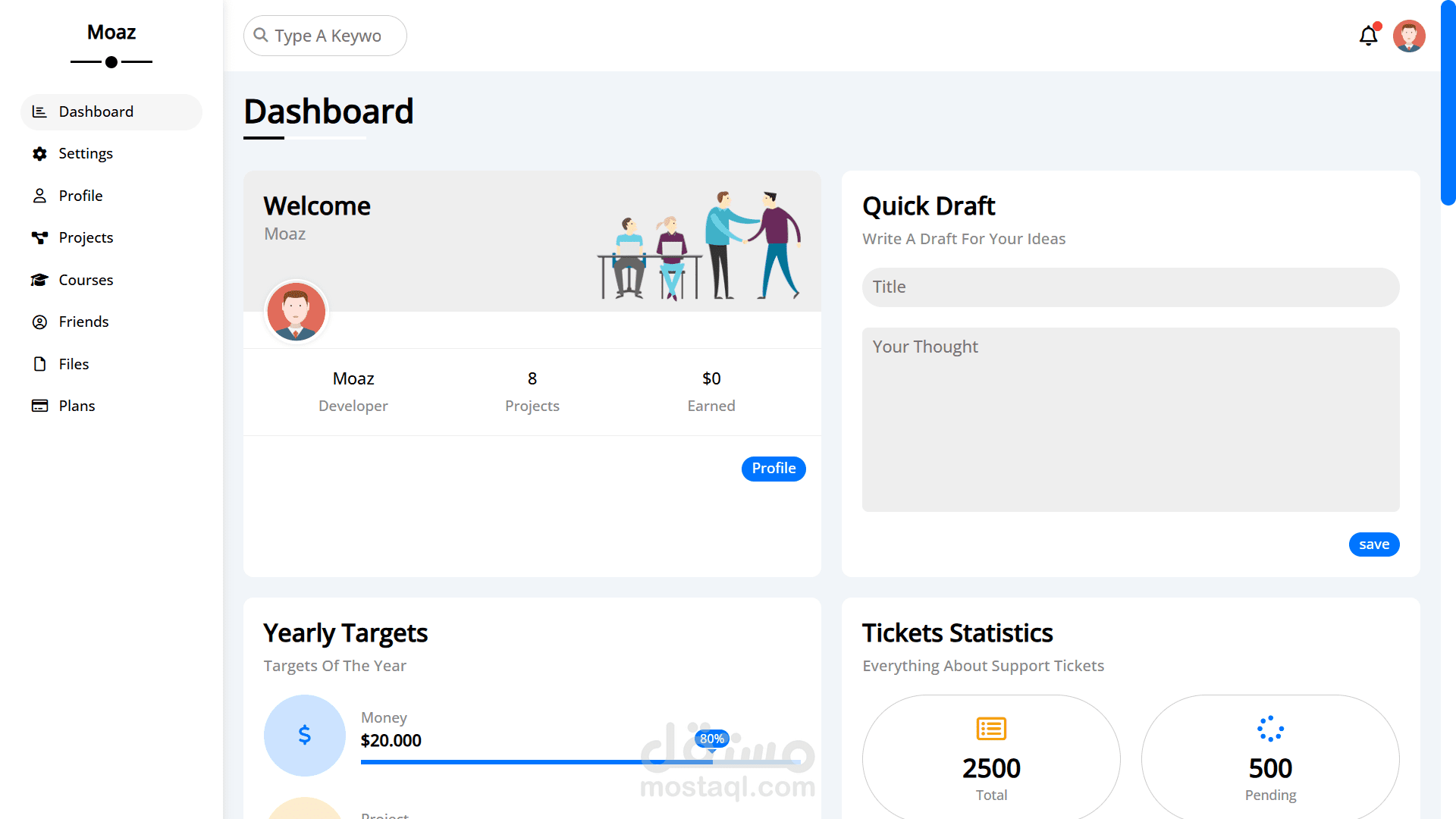Select the Plans card icon
1456x819 pixels.
click(x=39, y=406)
